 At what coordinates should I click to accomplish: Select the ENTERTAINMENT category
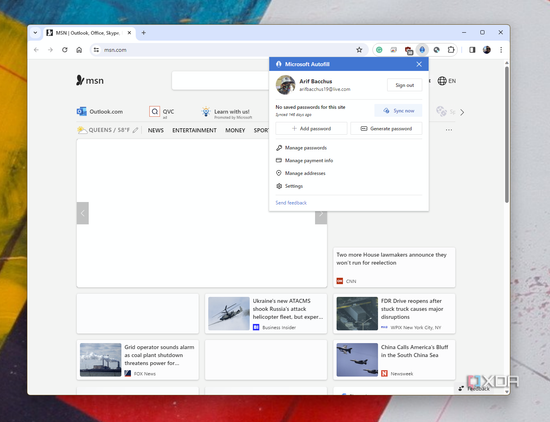coord(194,130)
